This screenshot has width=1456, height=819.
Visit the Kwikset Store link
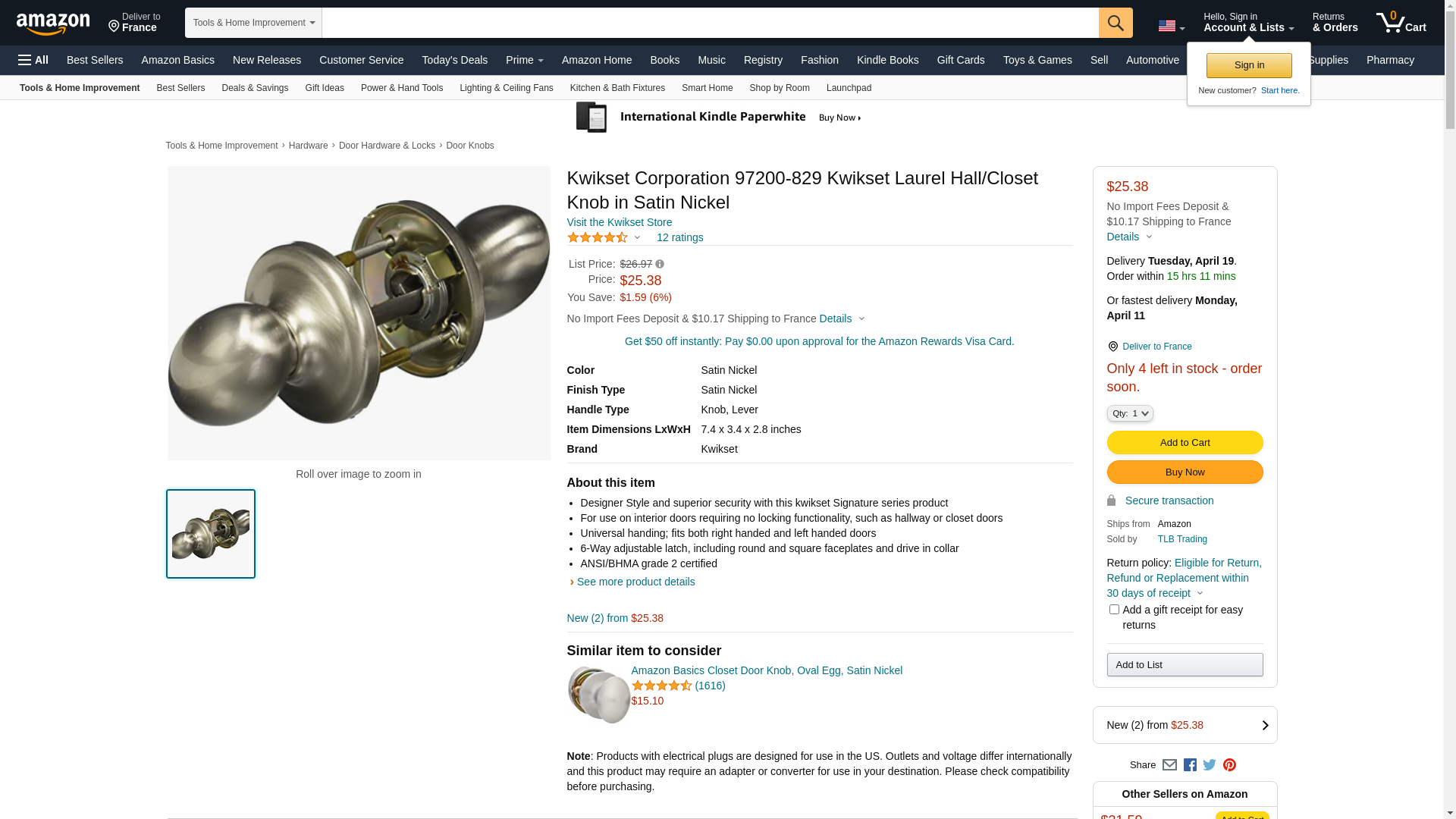[619, 222]
